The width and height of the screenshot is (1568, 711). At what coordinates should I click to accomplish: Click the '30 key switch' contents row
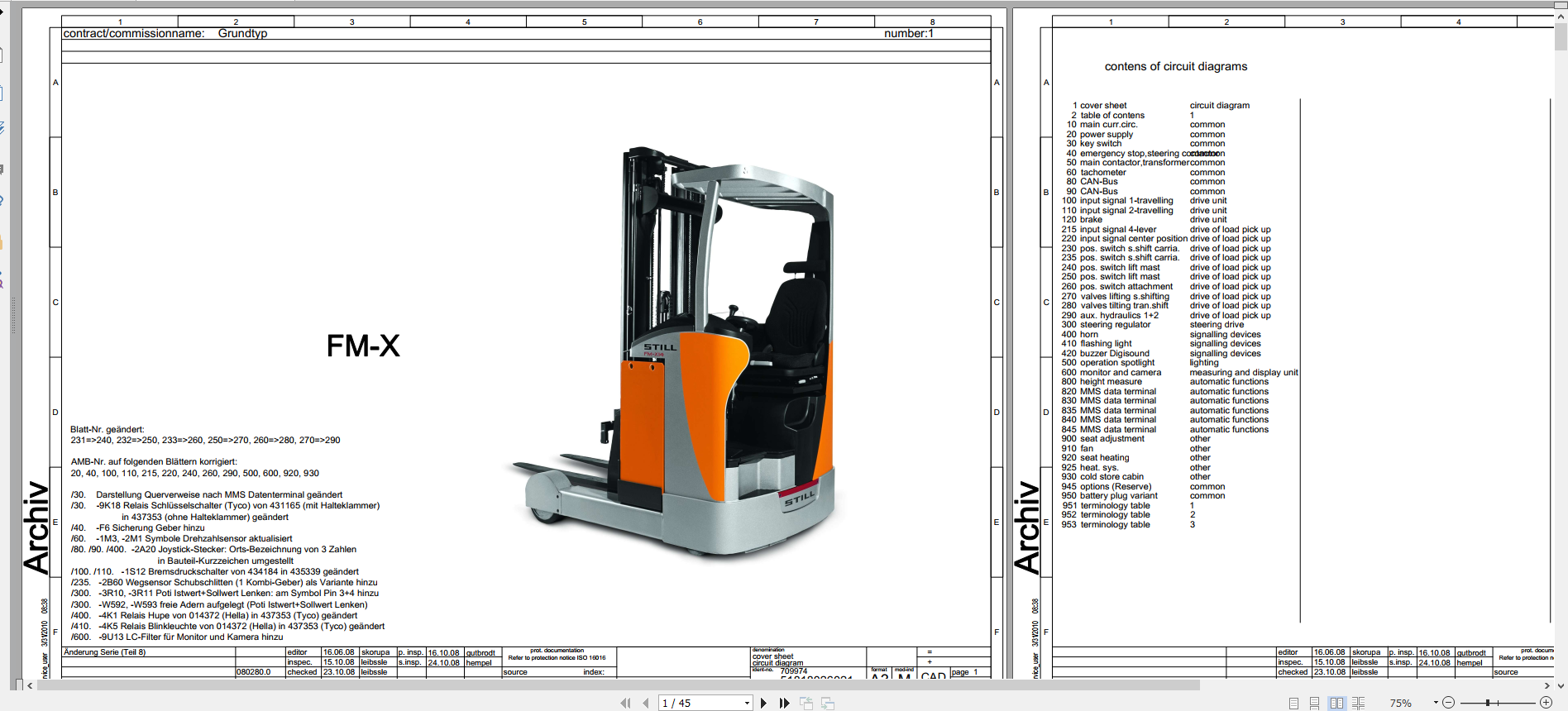[x=1145, y=144]
